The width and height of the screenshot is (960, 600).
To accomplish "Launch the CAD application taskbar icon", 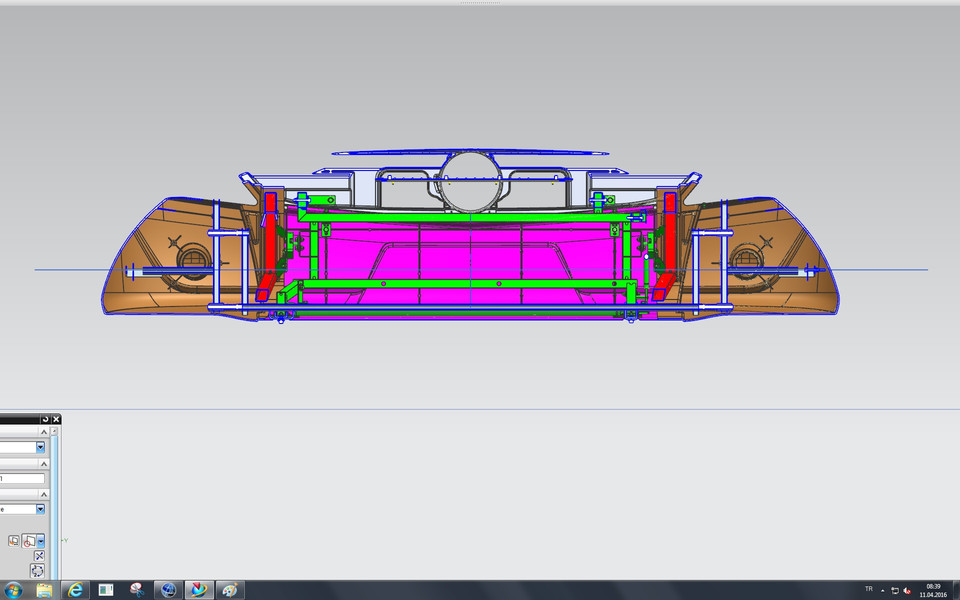I will [197, 590].
